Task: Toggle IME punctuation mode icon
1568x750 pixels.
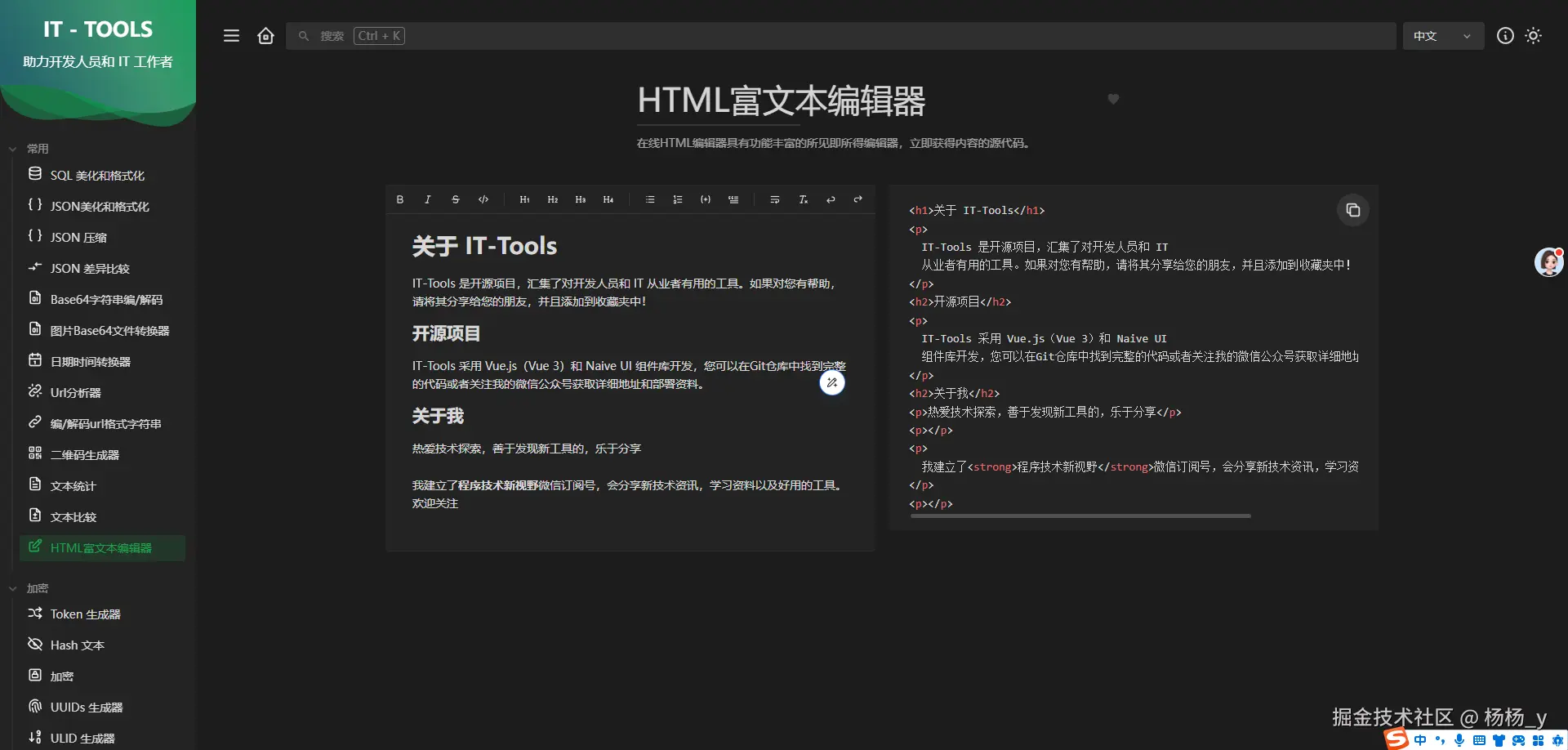Action: coord(1440,740)
